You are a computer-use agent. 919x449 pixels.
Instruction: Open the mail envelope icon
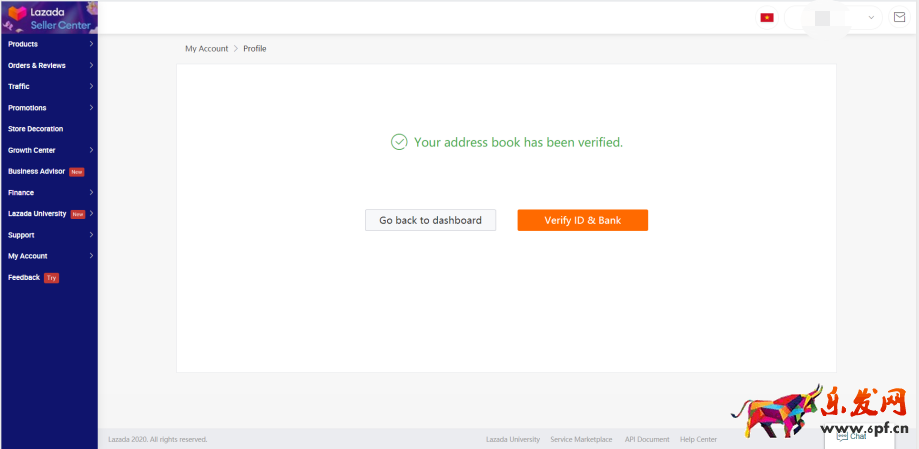(x=899, y=17)
